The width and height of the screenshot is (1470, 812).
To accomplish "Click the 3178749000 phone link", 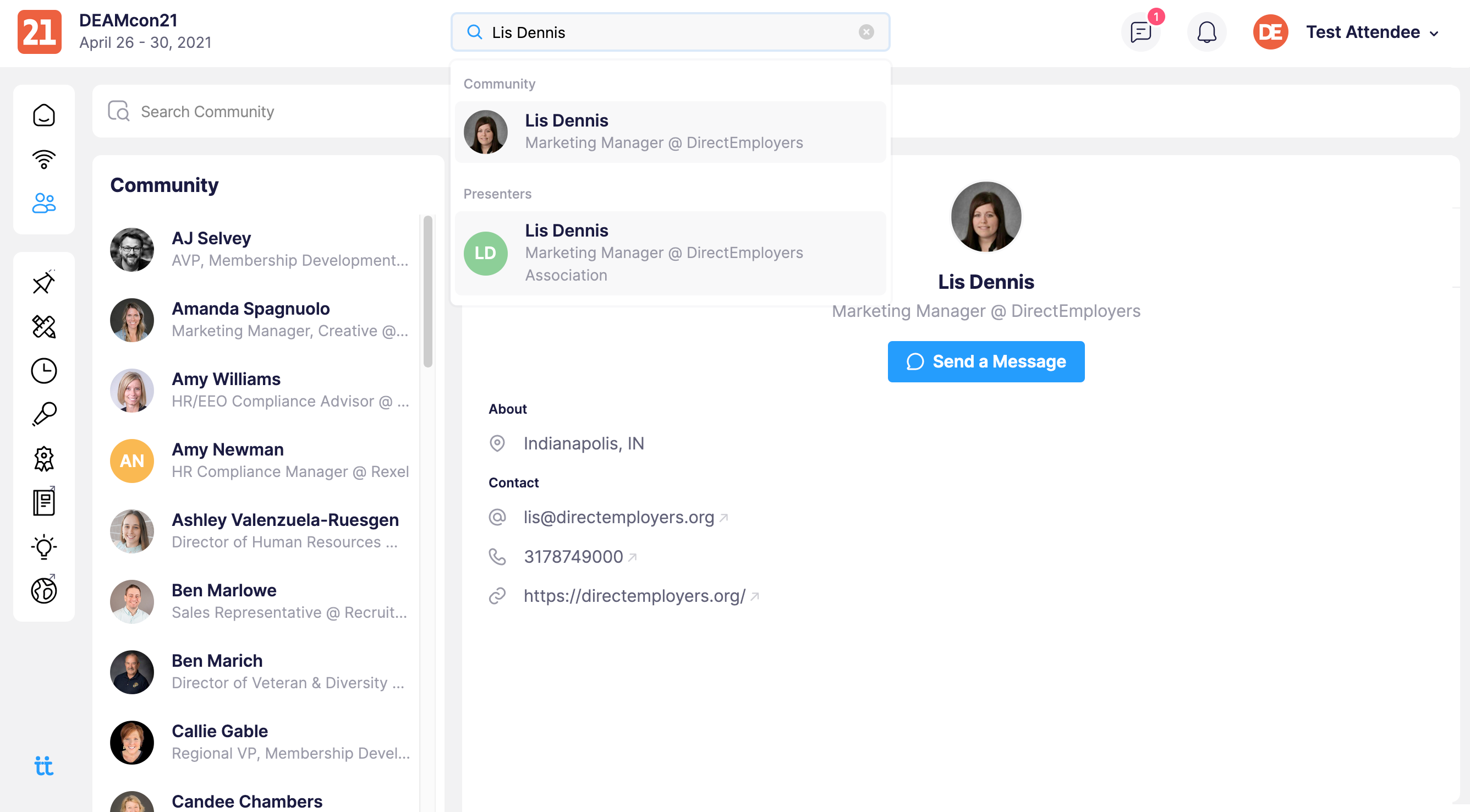I will [573, 556].
